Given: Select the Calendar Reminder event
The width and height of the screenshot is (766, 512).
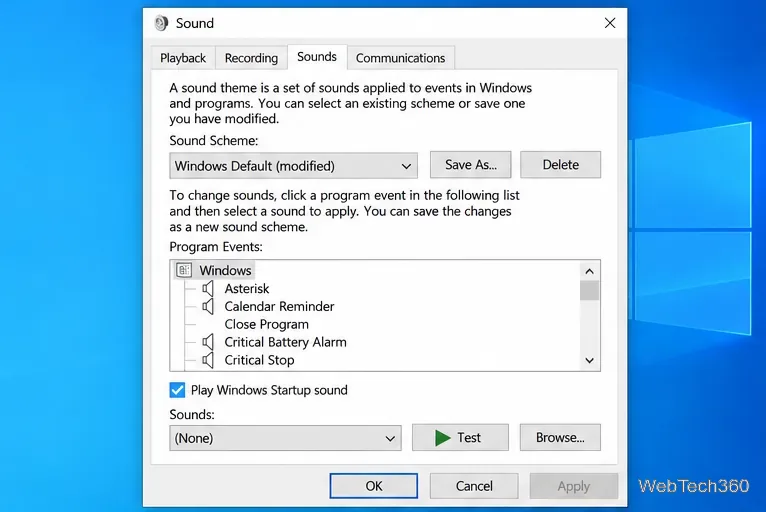Looking at the screenshot, I should click(x=279, y=306).
